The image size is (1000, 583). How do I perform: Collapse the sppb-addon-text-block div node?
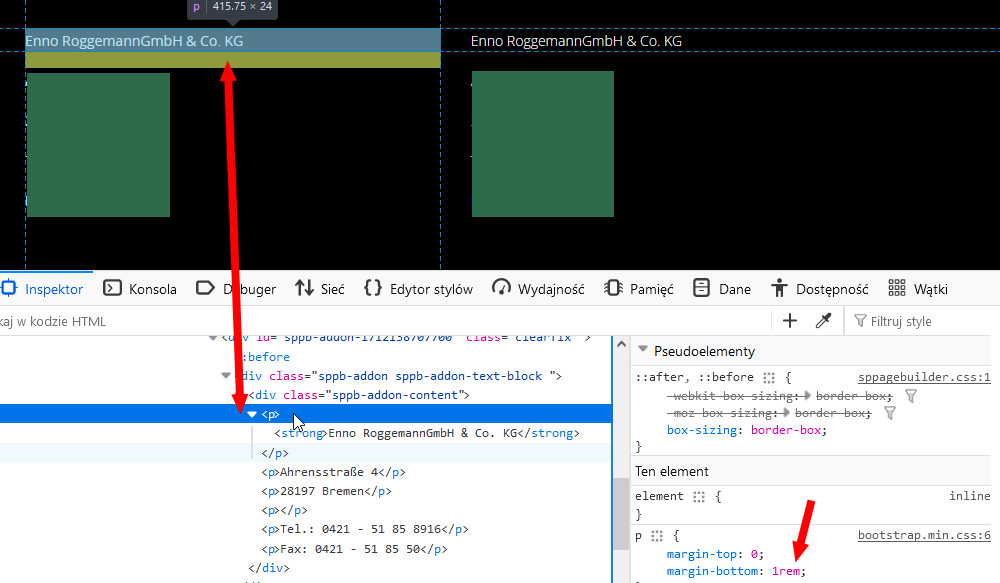click(226, 376)
